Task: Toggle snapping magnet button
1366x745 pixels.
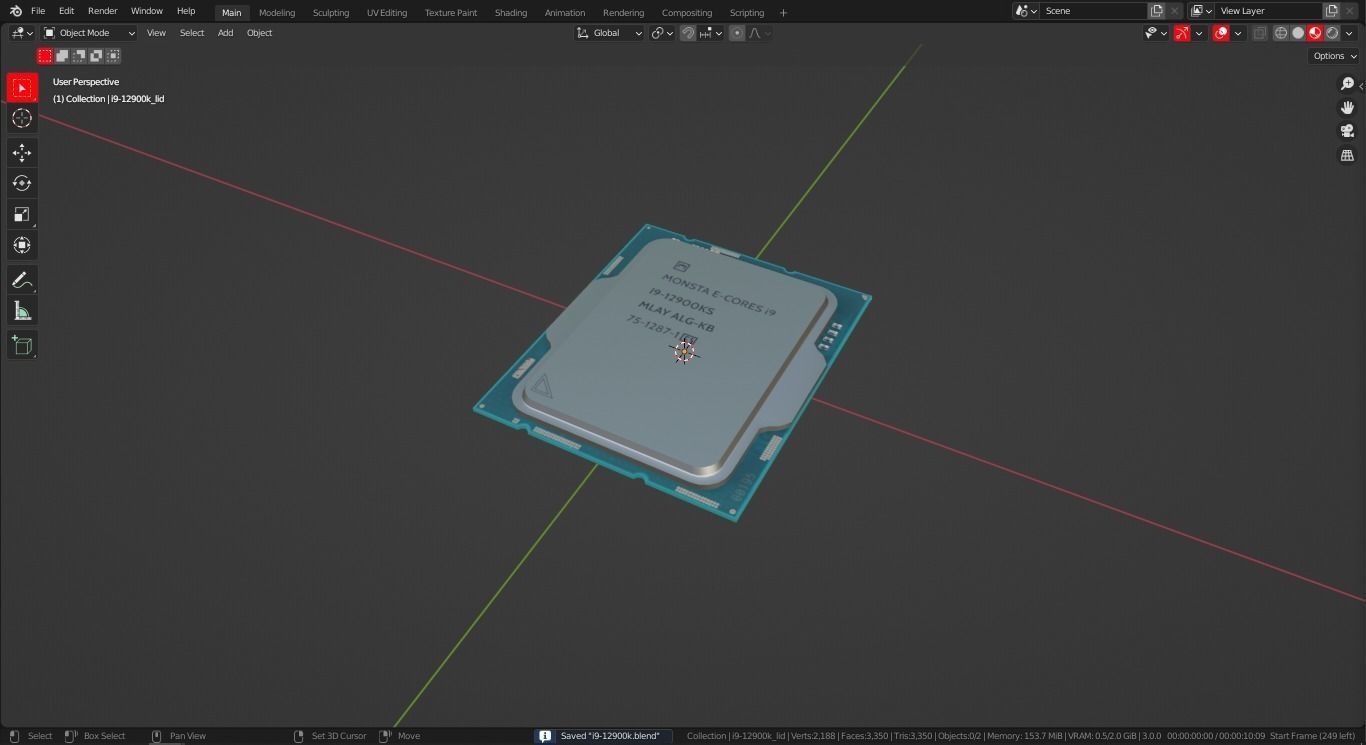Action: [688, 33]
